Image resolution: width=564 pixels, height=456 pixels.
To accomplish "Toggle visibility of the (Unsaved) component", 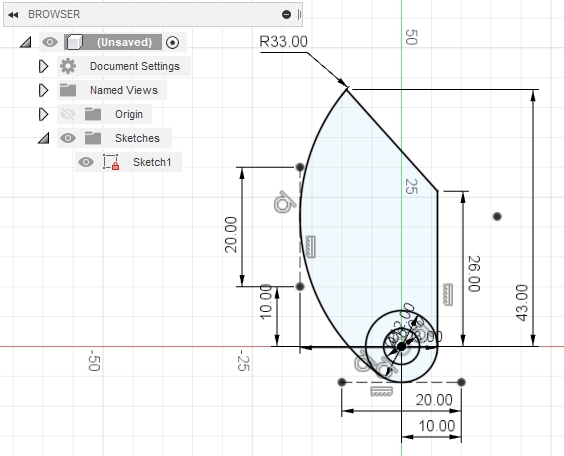I will [x=50, y=42].
